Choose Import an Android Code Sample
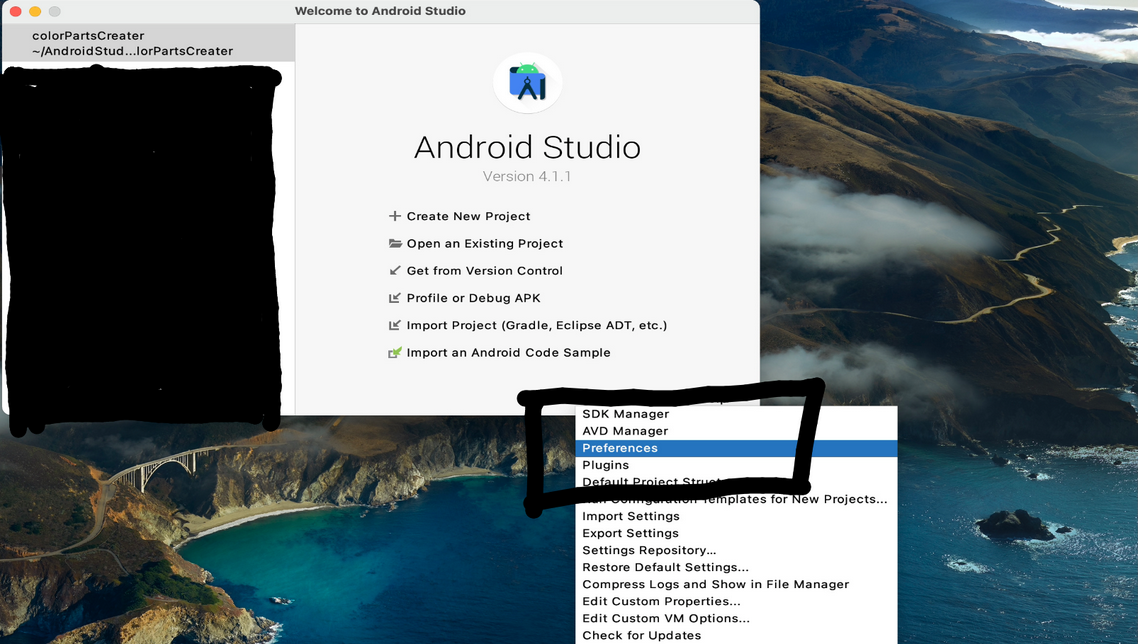The image size is (1138, 644). pos(508,353)
